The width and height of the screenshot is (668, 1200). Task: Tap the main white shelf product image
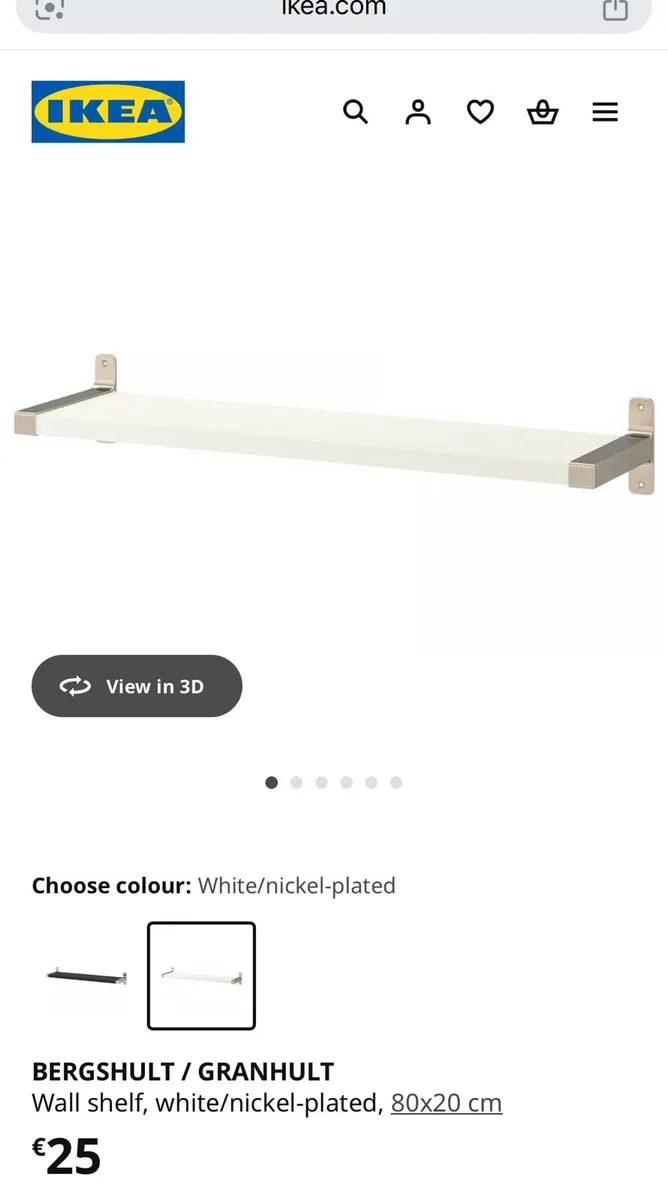[334, 425]
